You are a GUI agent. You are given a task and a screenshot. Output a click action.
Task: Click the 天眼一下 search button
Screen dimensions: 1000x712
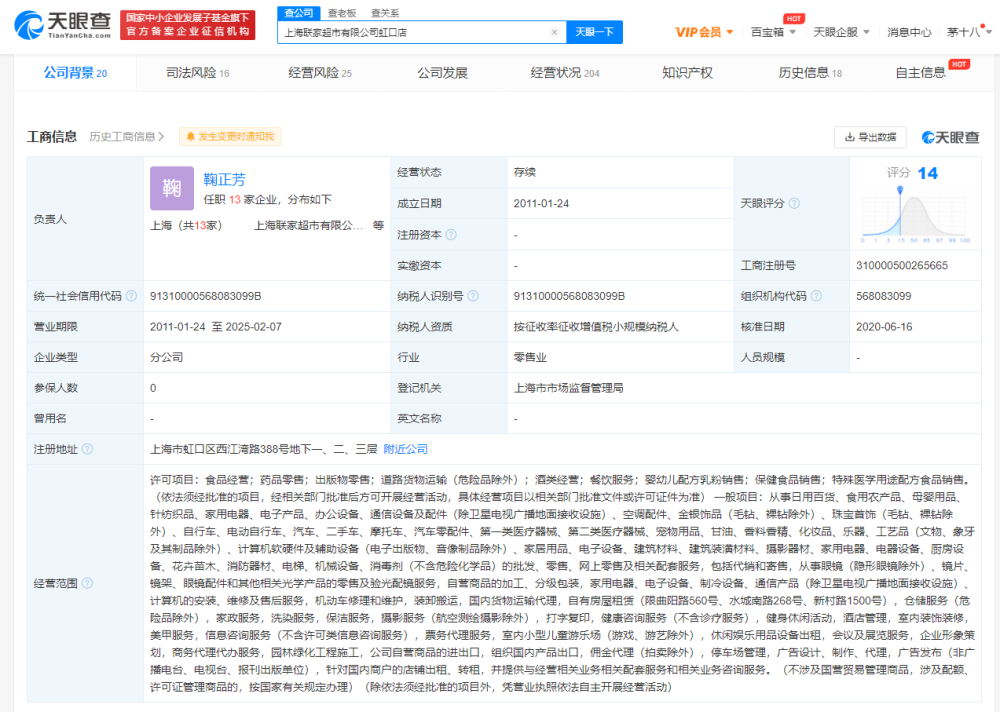[594, 32]
